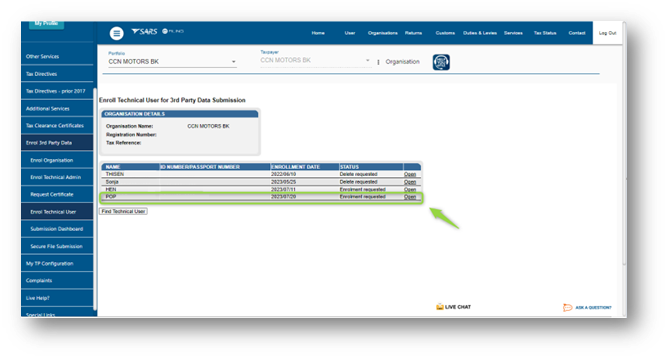Click the My Profile tab
The height and width of the screenshot is (360, 669).
coord(47,24)
